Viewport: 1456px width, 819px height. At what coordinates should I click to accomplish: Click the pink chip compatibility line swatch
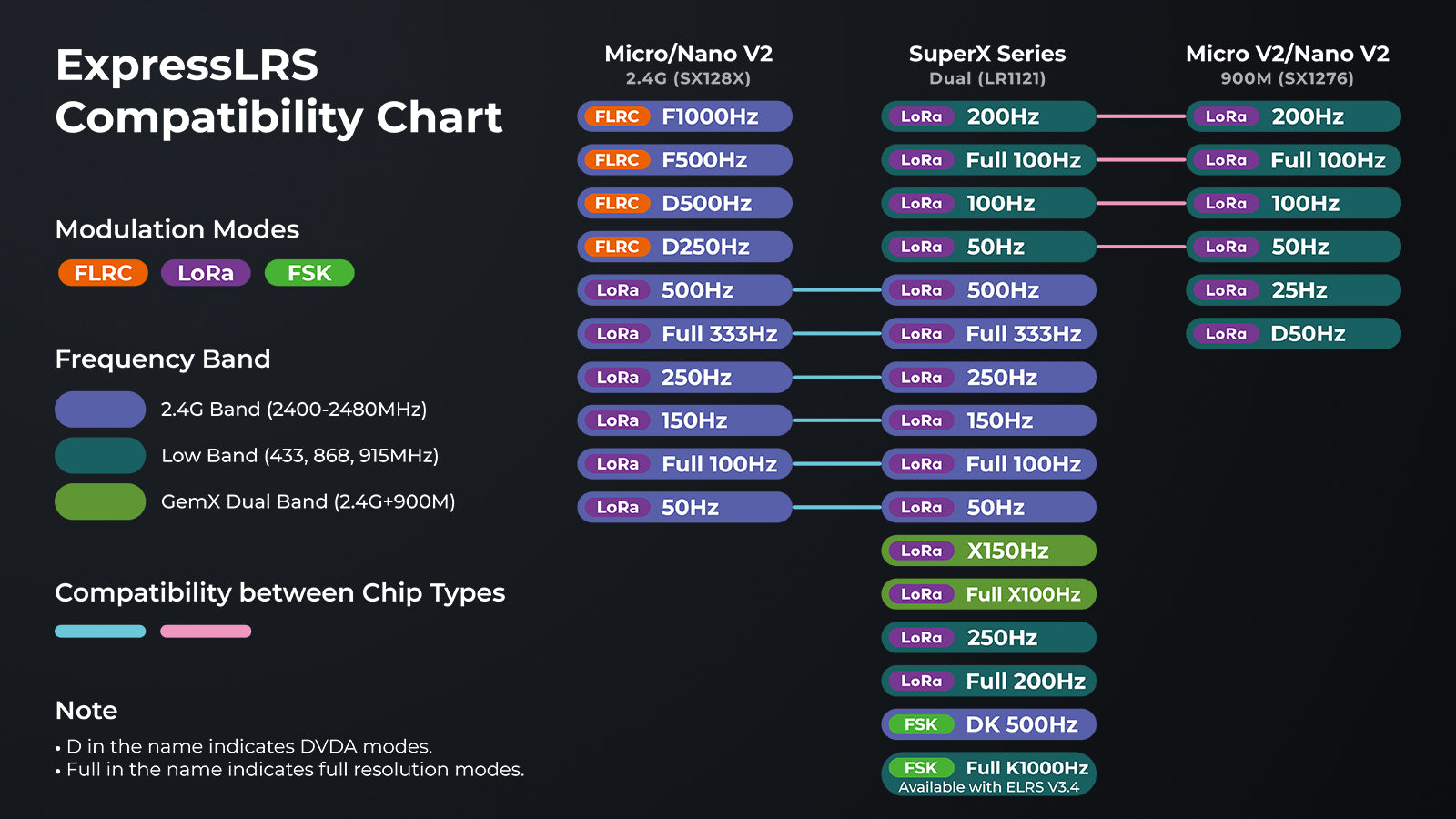coord(206,632)
